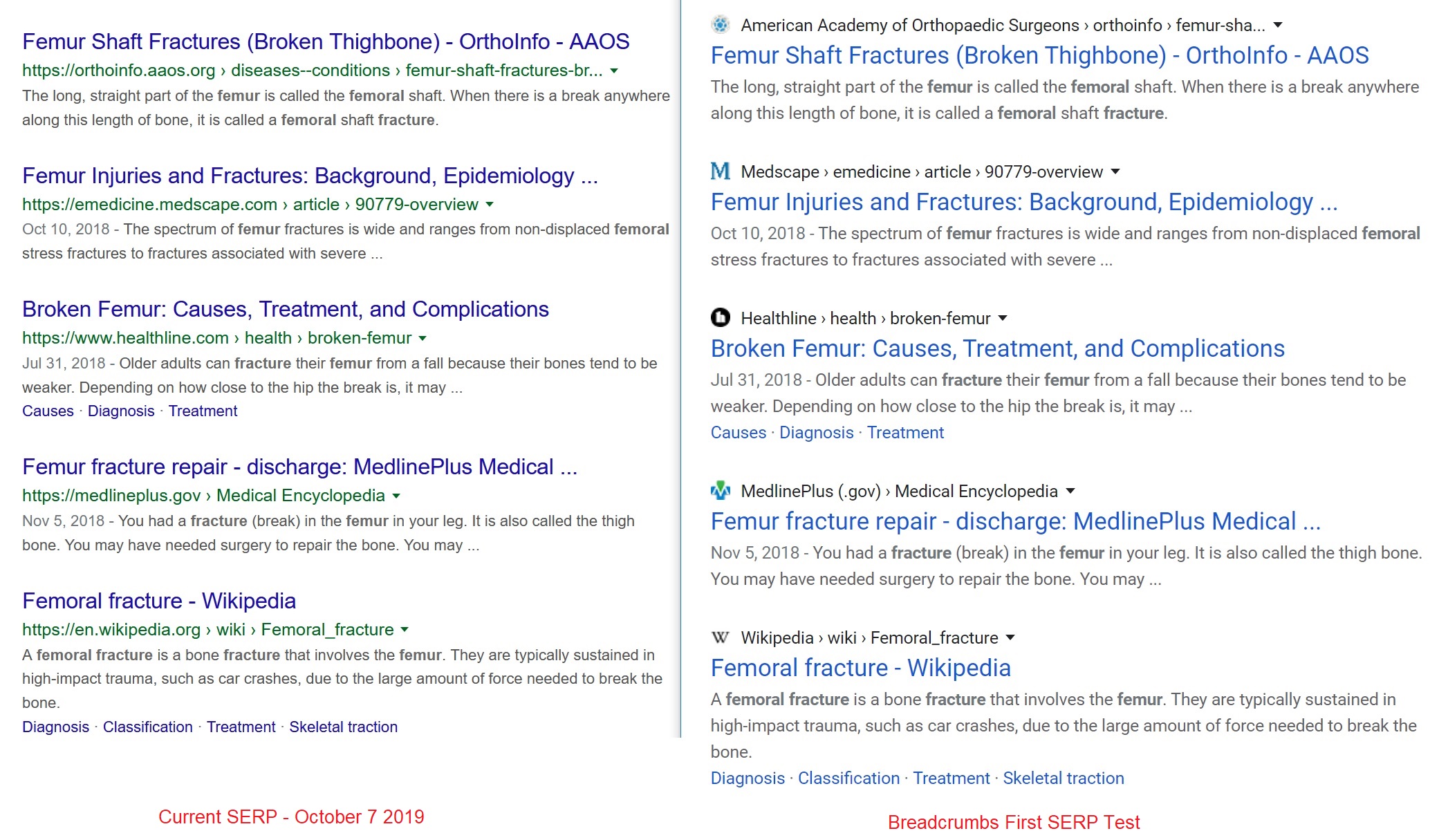Click 'Diagnosis' sitelink under Healthline in the Breadcrumbs test
Viewport: 1448px width, 840px height.
pos(817,433)
